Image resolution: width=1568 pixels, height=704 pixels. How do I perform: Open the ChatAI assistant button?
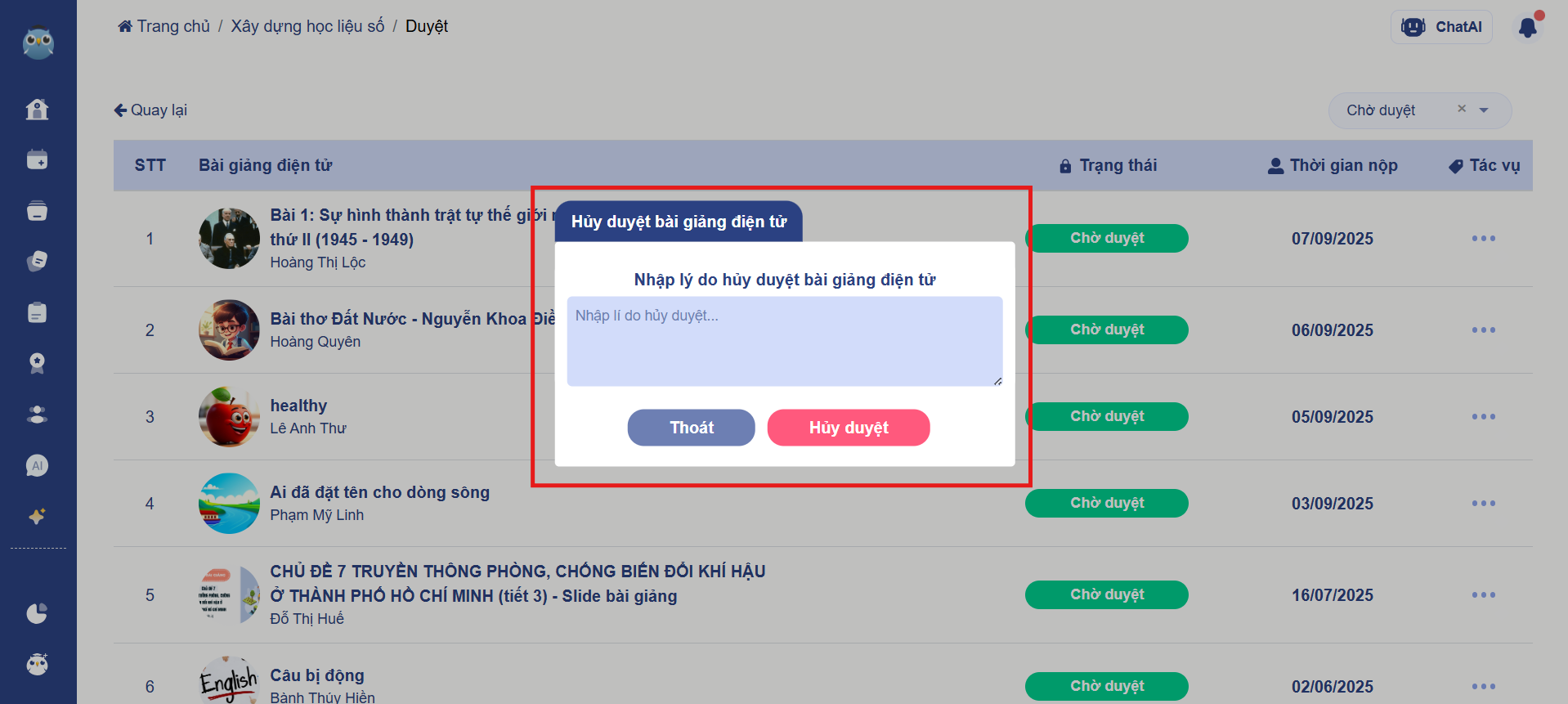[1441, 27]
